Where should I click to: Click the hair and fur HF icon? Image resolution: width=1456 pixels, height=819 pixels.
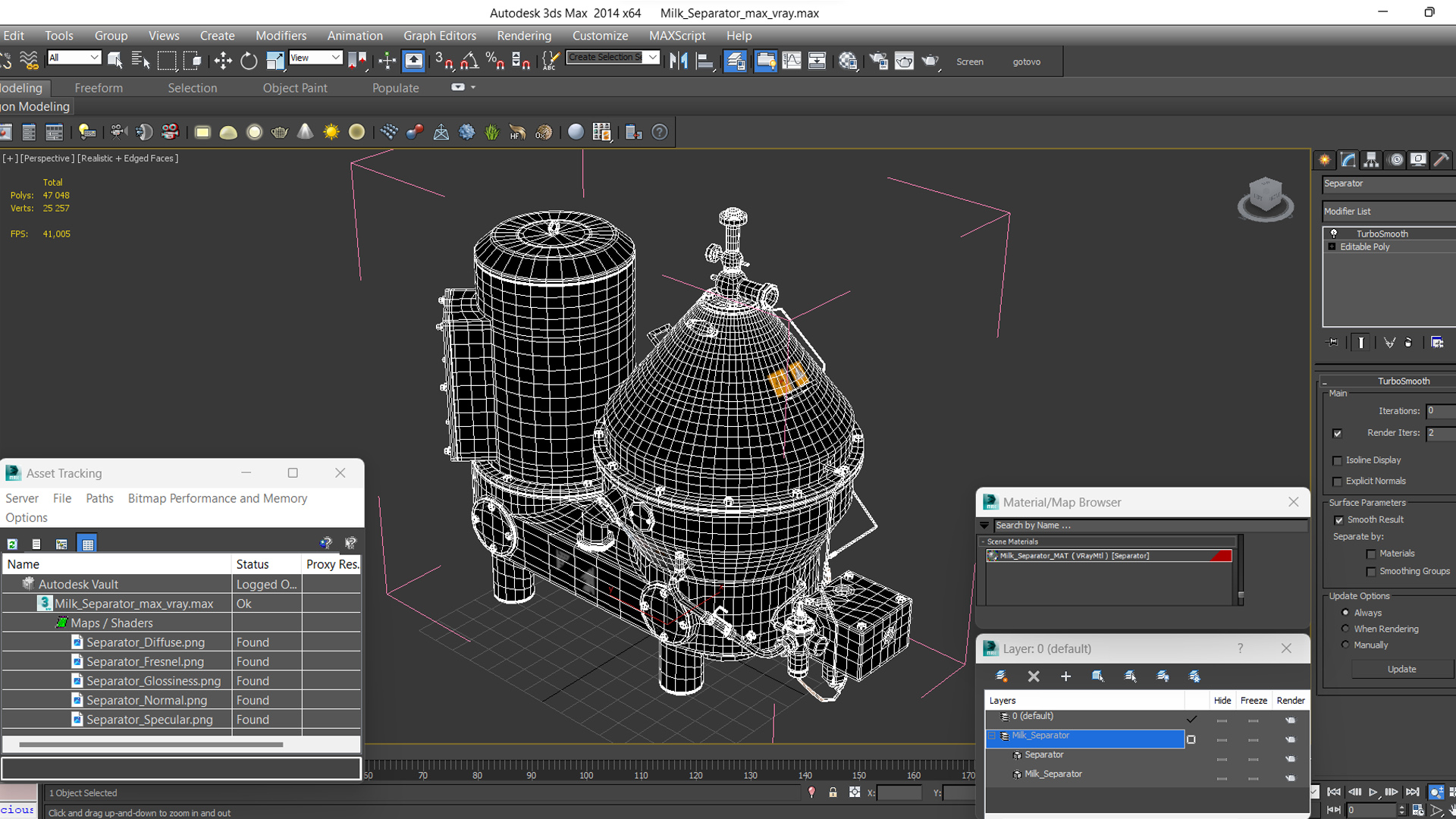click(x=518, y=133)
